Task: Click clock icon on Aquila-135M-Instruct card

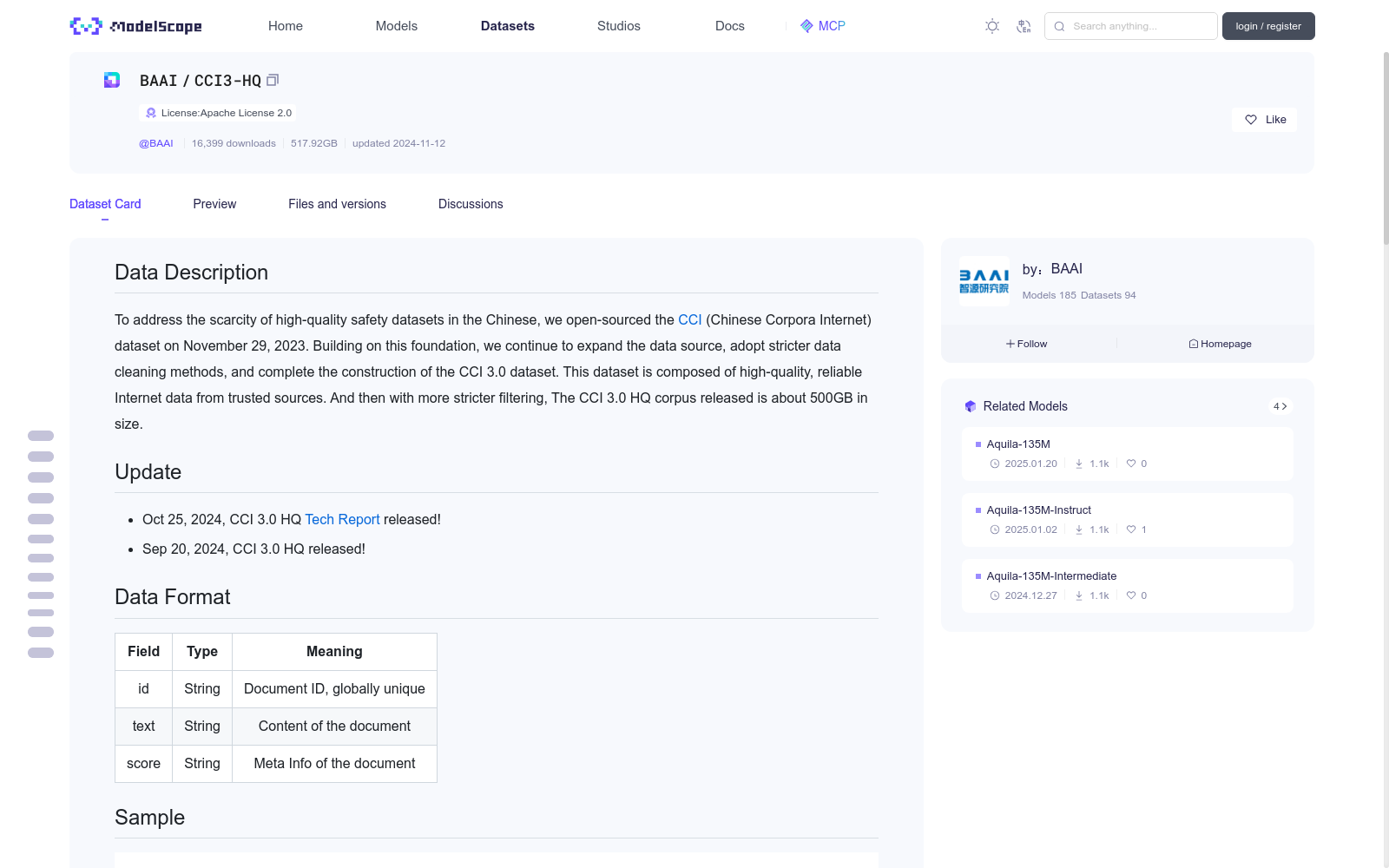Action: click(995, 529)
